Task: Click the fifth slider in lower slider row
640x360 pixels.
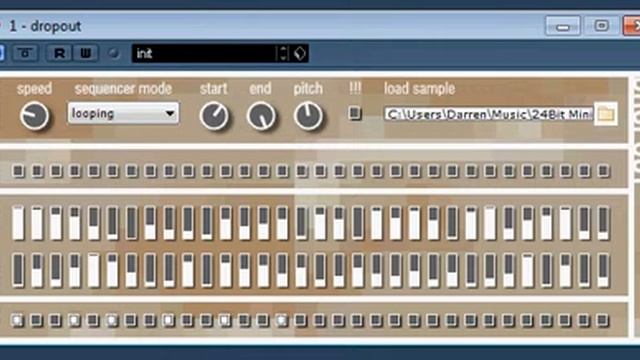Action: coord(93,270)
